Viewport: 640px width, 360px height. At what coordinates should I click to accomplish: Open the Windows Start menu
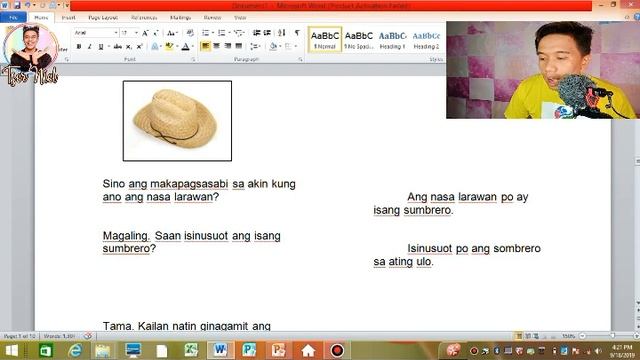tap(12, 350)
